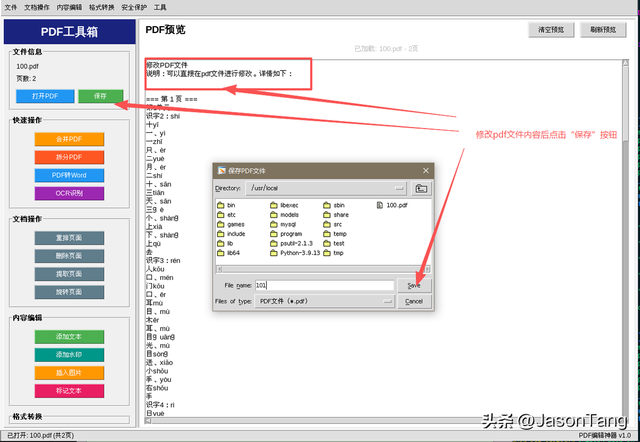
Task: Click the Cancel button in dialog
Action: 414,301
